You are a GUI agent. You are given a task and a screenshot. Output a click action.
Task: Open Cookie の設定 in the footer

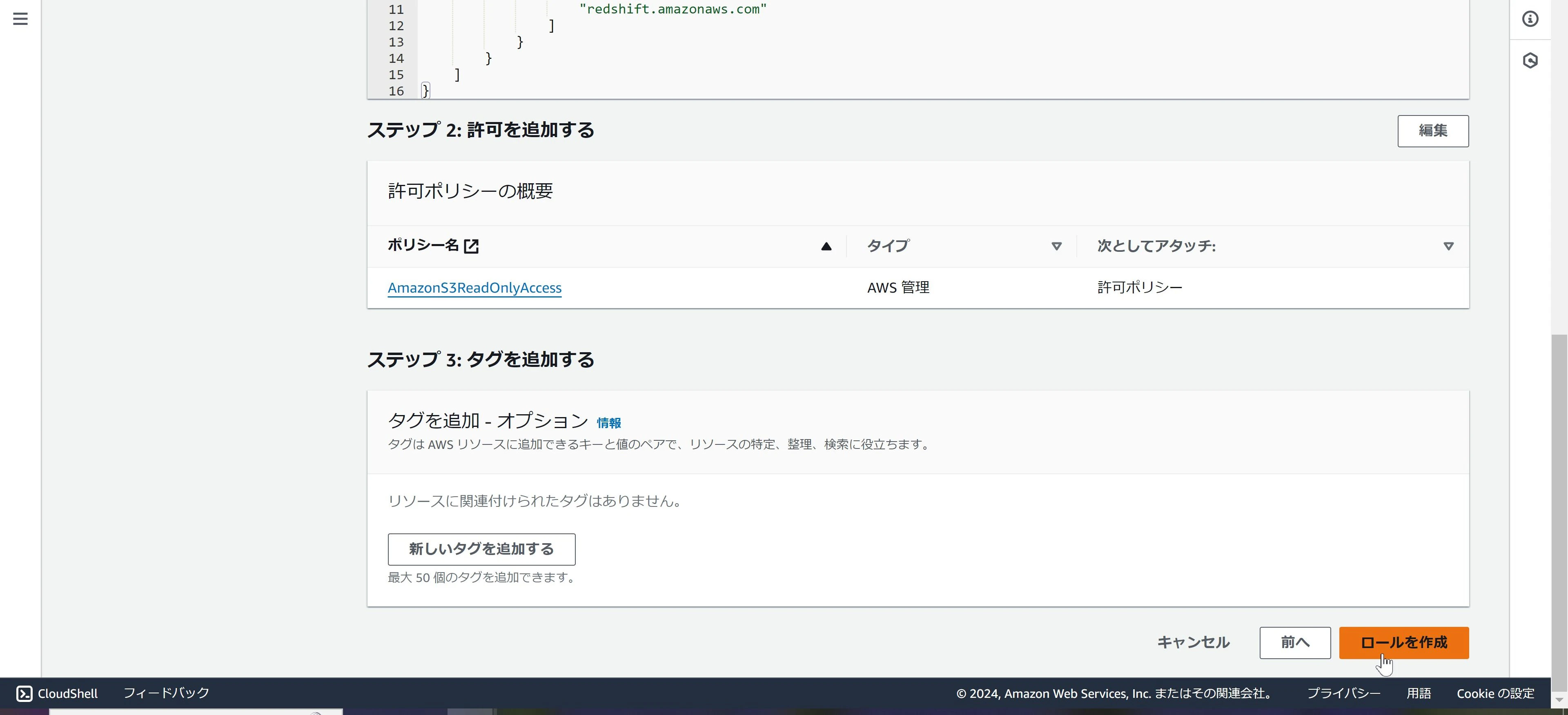(x=1495, y=693)
